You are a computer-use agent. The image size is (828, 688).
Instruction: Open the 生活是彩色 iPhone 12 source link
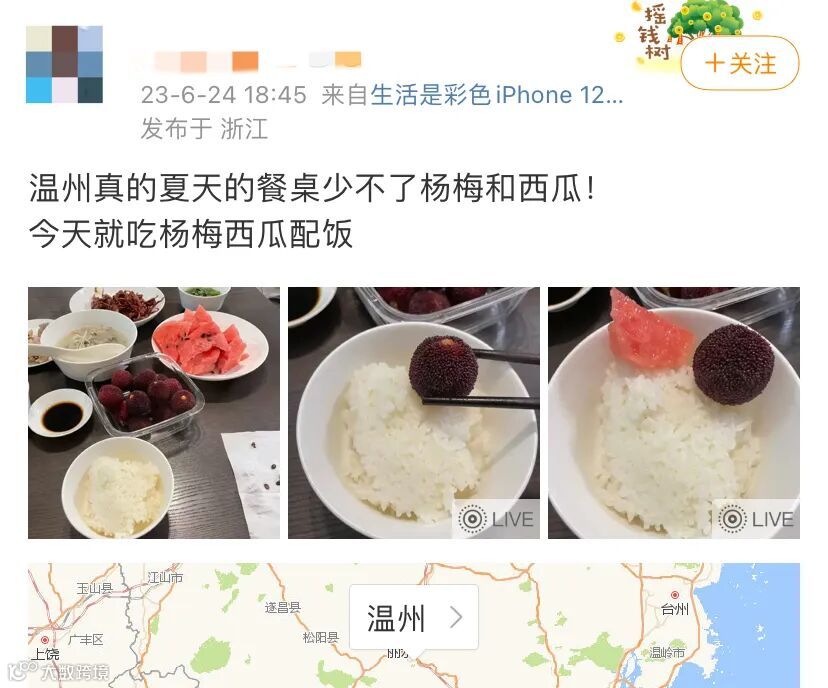coord(496,95)
